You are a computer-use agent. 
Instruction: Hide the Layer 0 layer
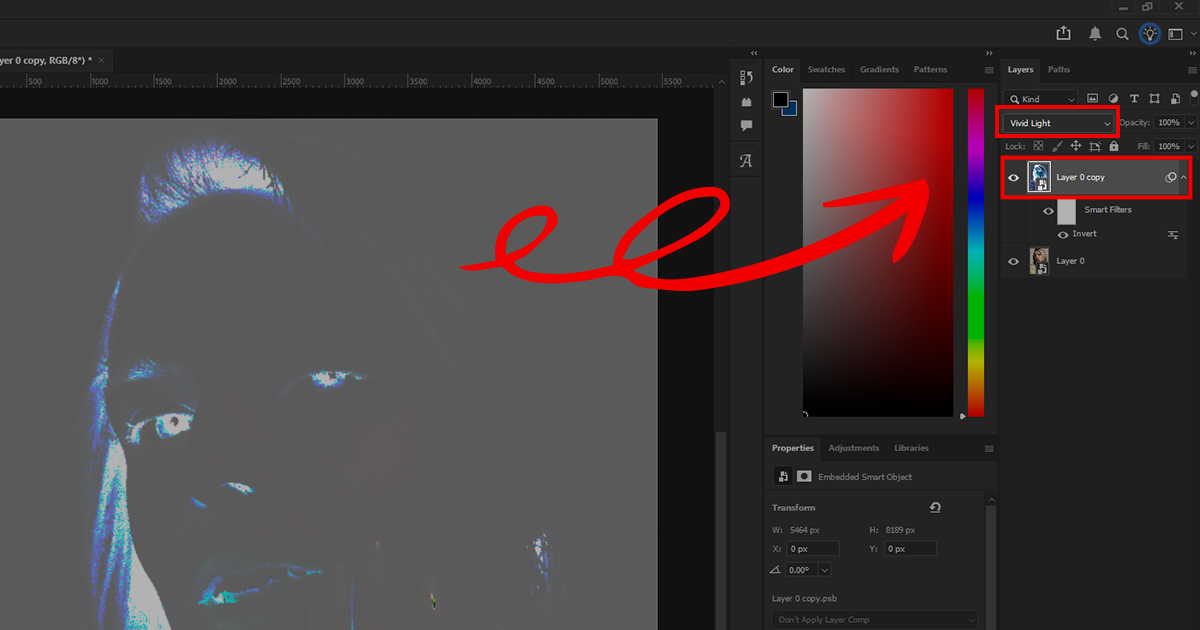point(1013,261)
